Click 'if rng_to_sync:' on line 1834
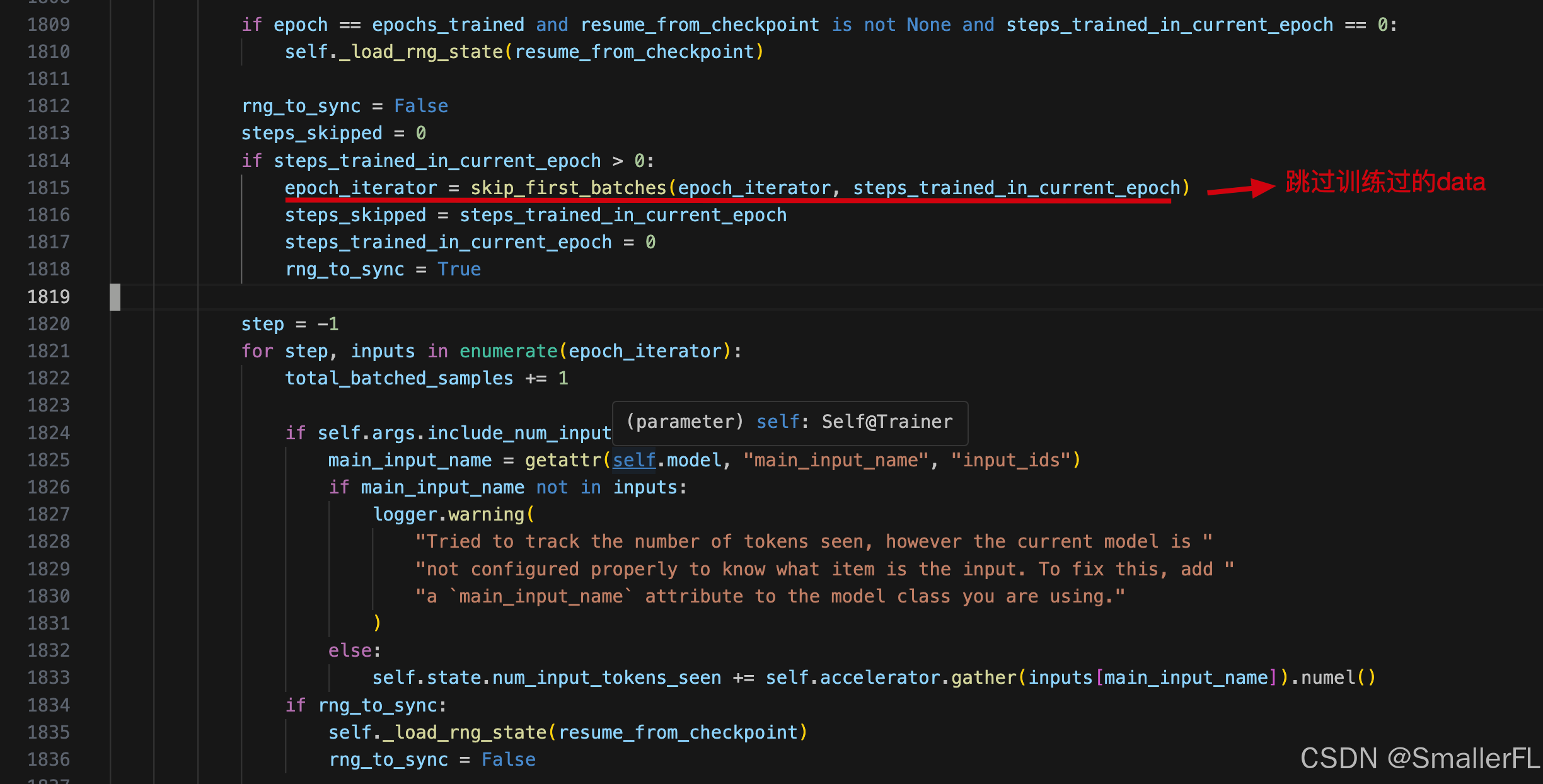This screenshot has width=1543, height=784. 366,705
